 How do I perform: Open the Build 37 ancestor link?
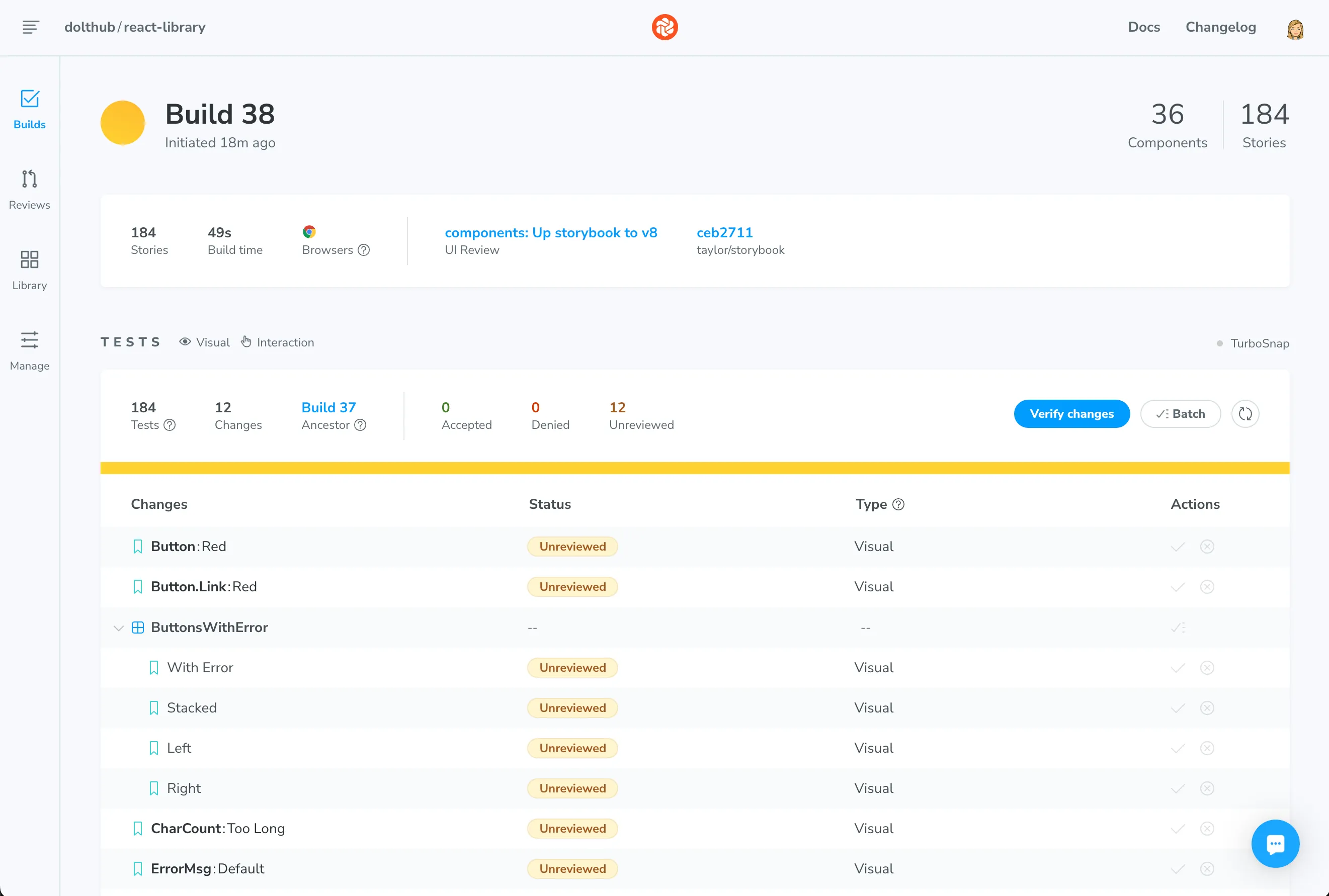[328, 407]
